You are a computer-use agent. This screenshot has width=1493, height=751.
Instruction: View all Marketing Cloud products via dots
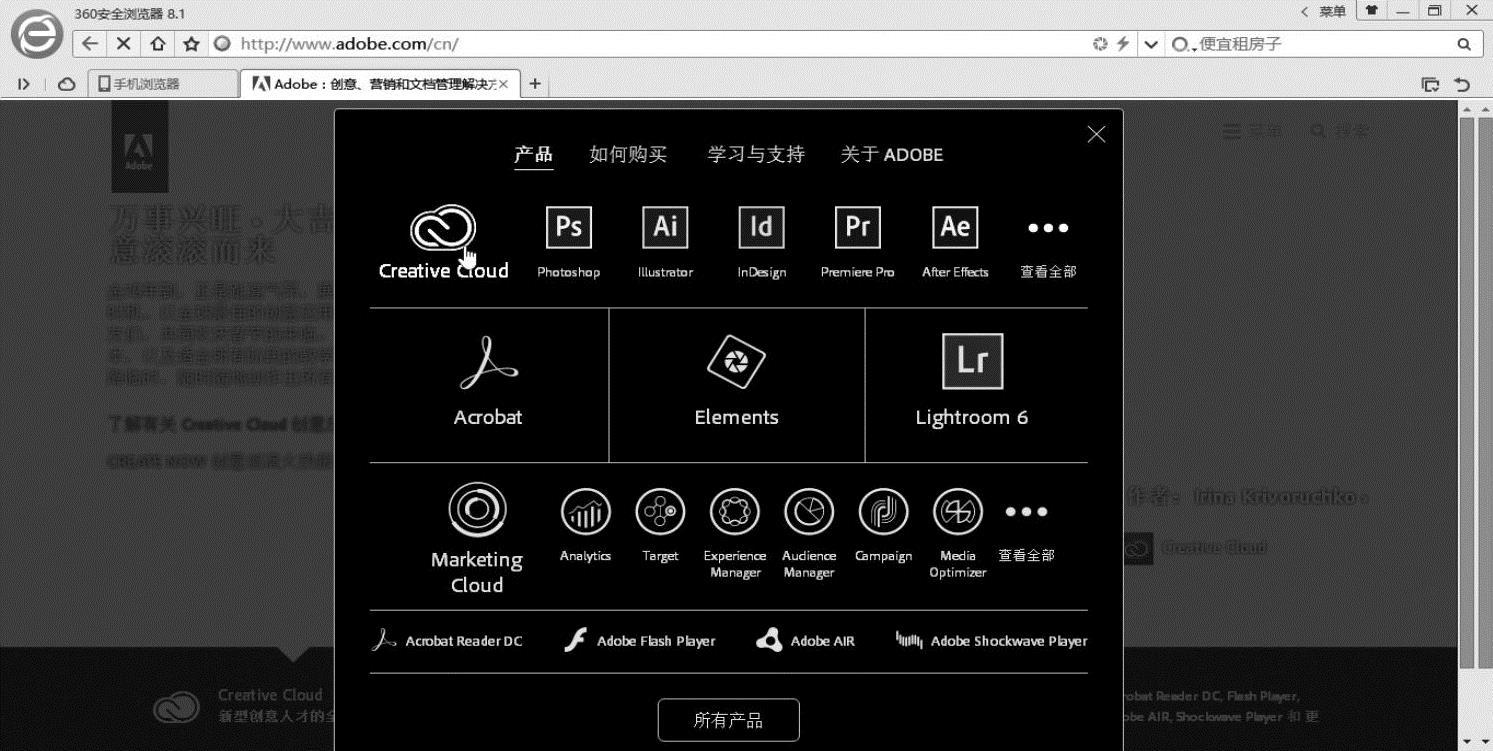[1026, 512]
